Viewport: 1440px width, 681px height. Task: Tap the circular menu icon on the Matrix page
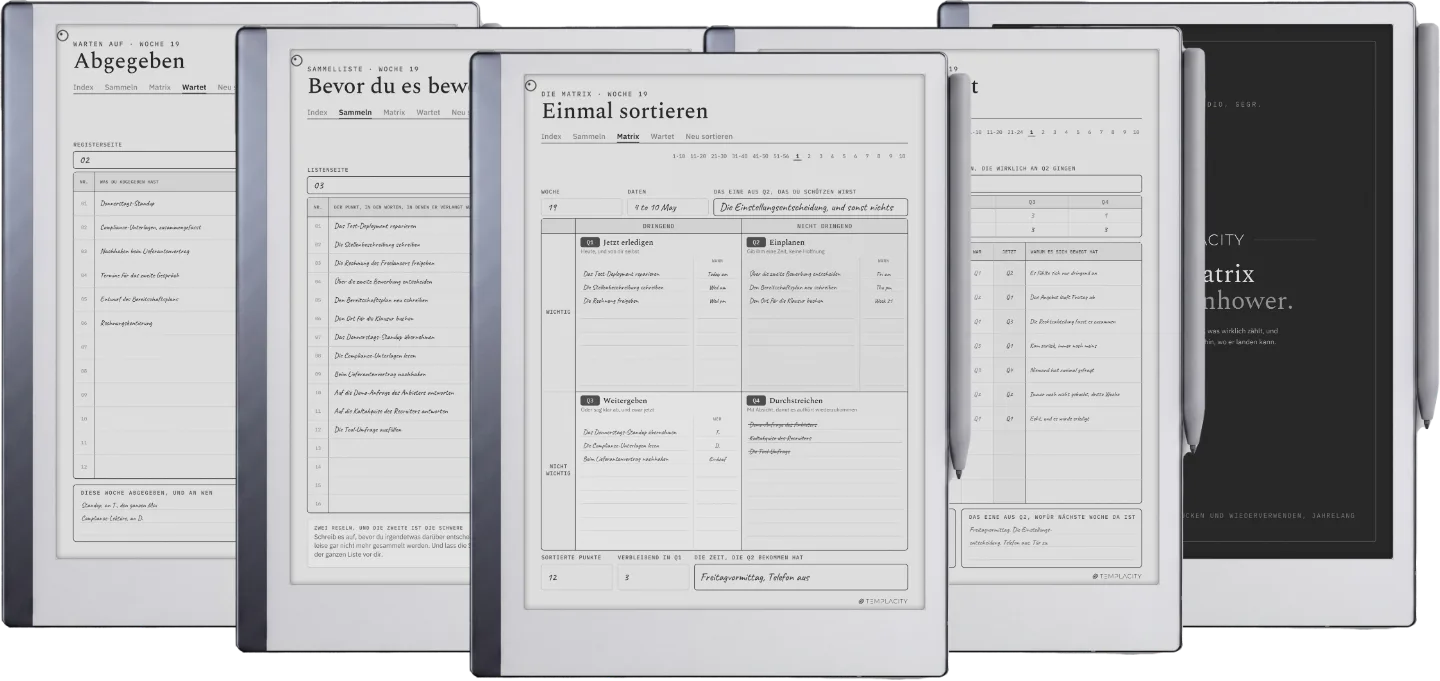click(530, 85)
